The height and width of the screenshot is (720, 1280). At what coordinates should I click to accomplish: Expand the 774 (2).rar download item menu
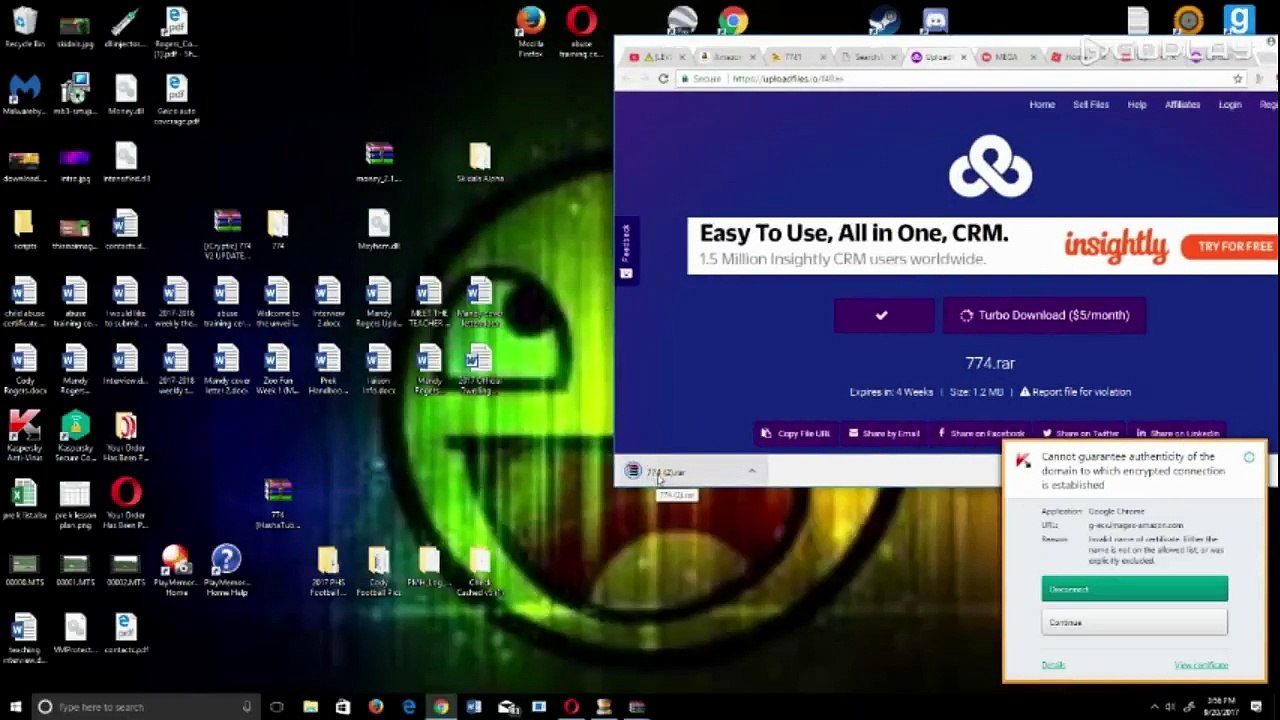(752, 472)
